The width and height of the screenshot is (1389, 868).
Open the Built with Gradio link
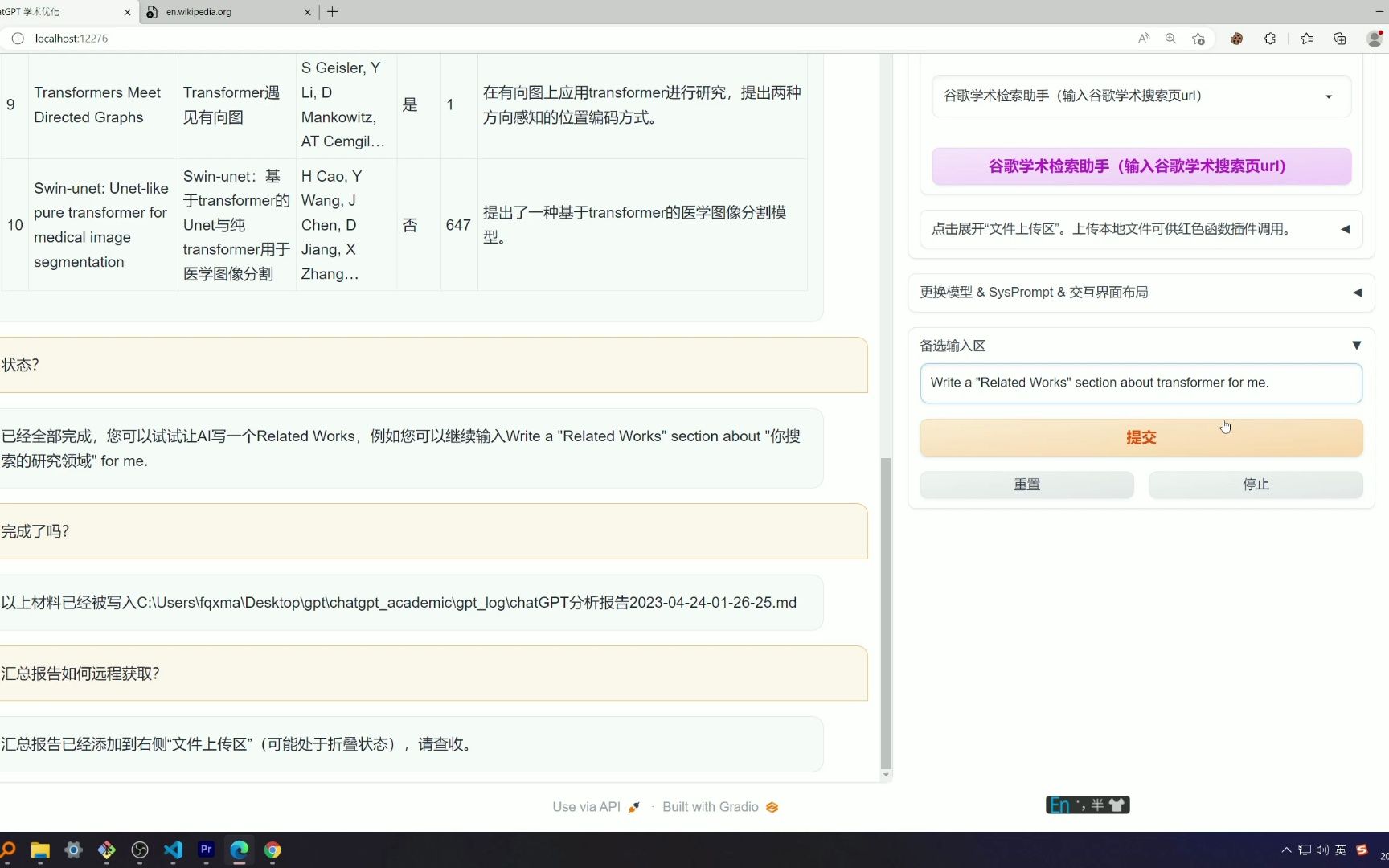point(720,807)
